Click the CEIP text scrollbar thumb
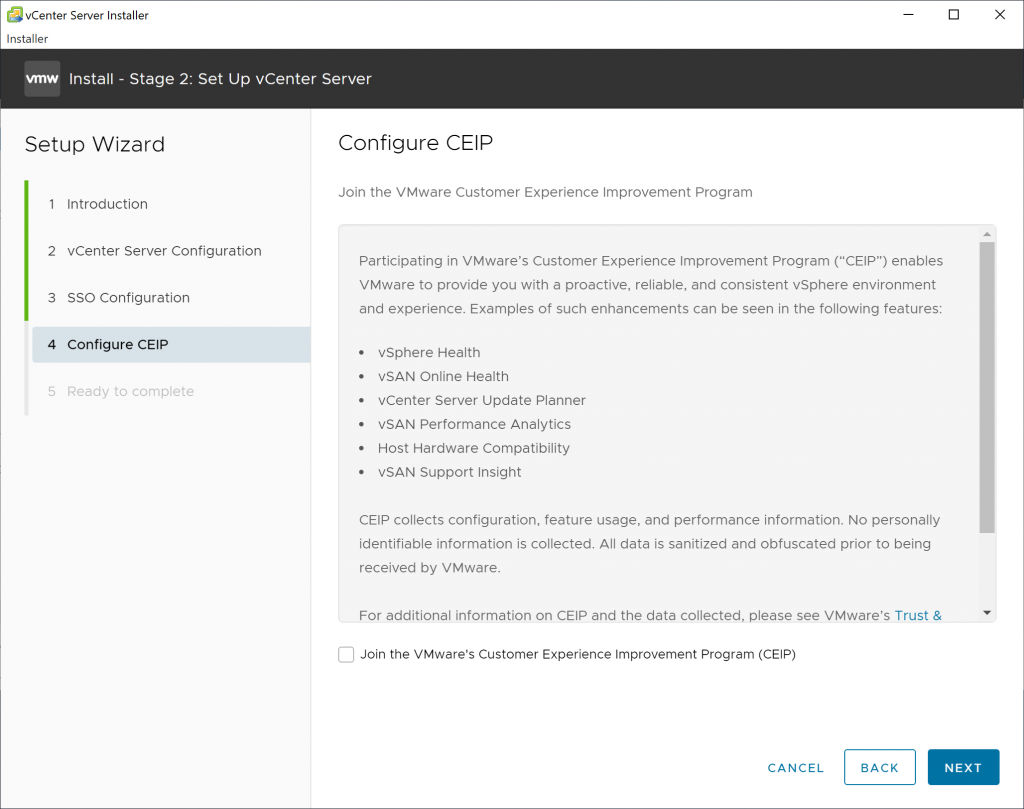 (x=987, y=388)
